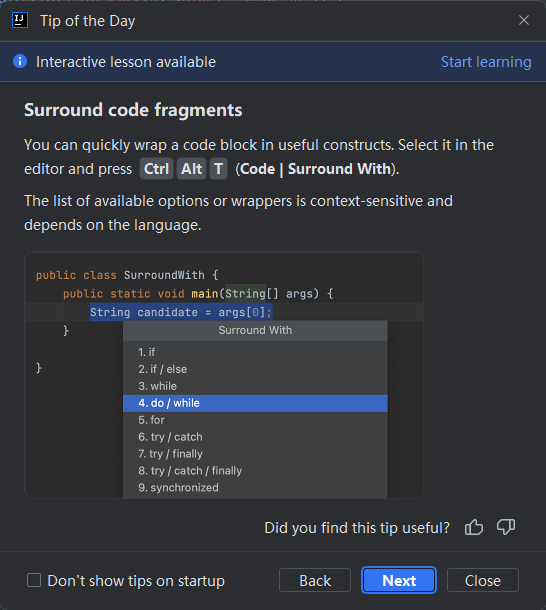This screenshot has width=546, height=610.
Task: Close the Tip of the Day dialog
Action: pos(524,20)
